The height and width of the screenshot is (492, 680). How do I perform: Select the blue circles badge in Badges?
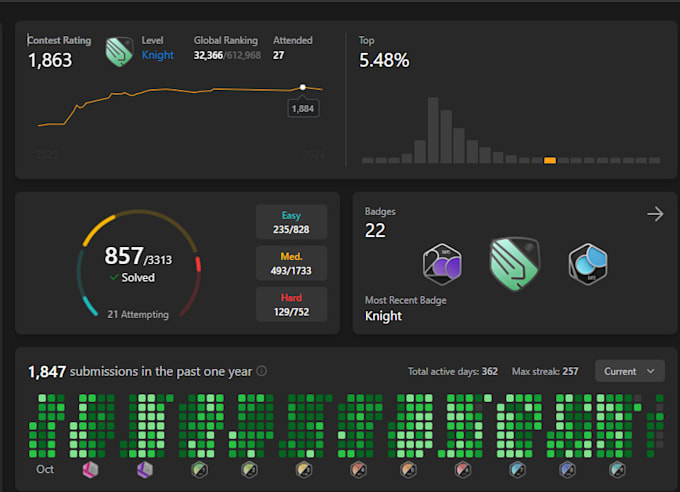(x=588, y=264)
